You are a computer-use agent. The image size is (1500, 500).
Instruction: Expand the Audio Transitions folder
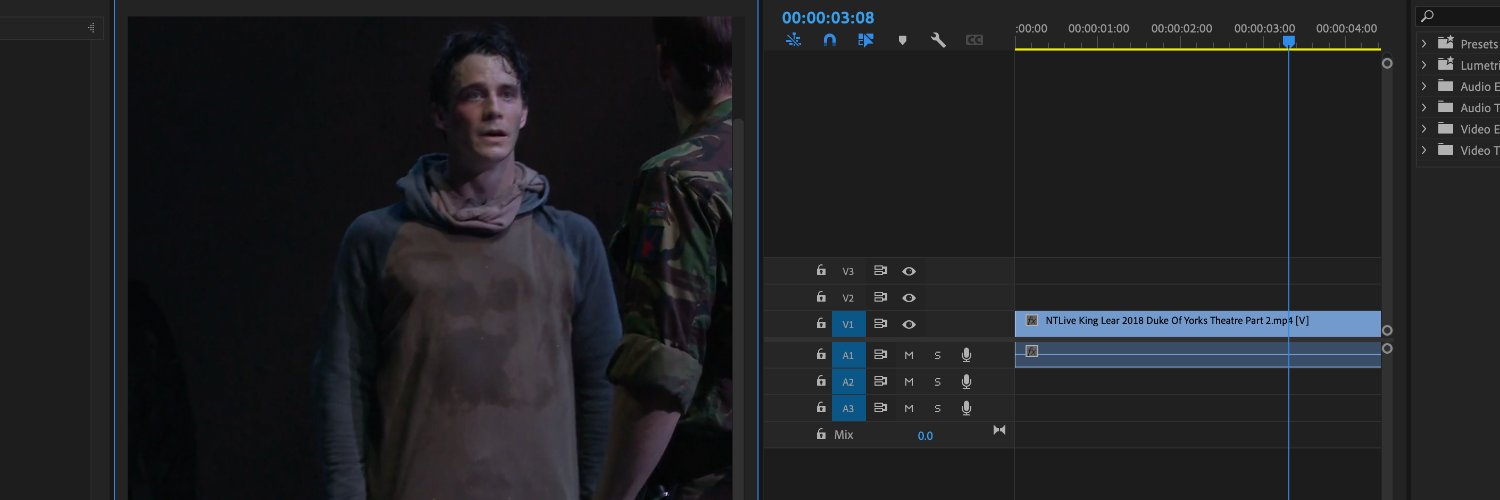tap(1424, 107)
